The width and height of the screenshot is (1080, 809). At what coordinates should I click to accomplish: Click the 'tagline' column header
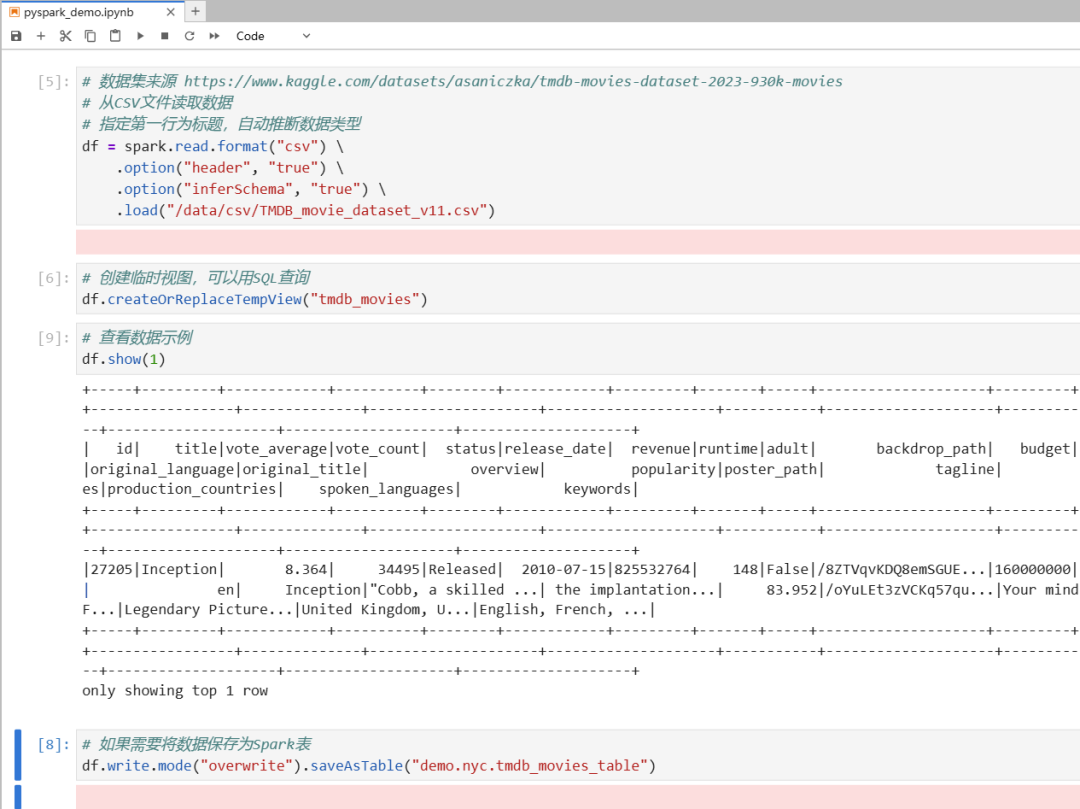(964, 469)
